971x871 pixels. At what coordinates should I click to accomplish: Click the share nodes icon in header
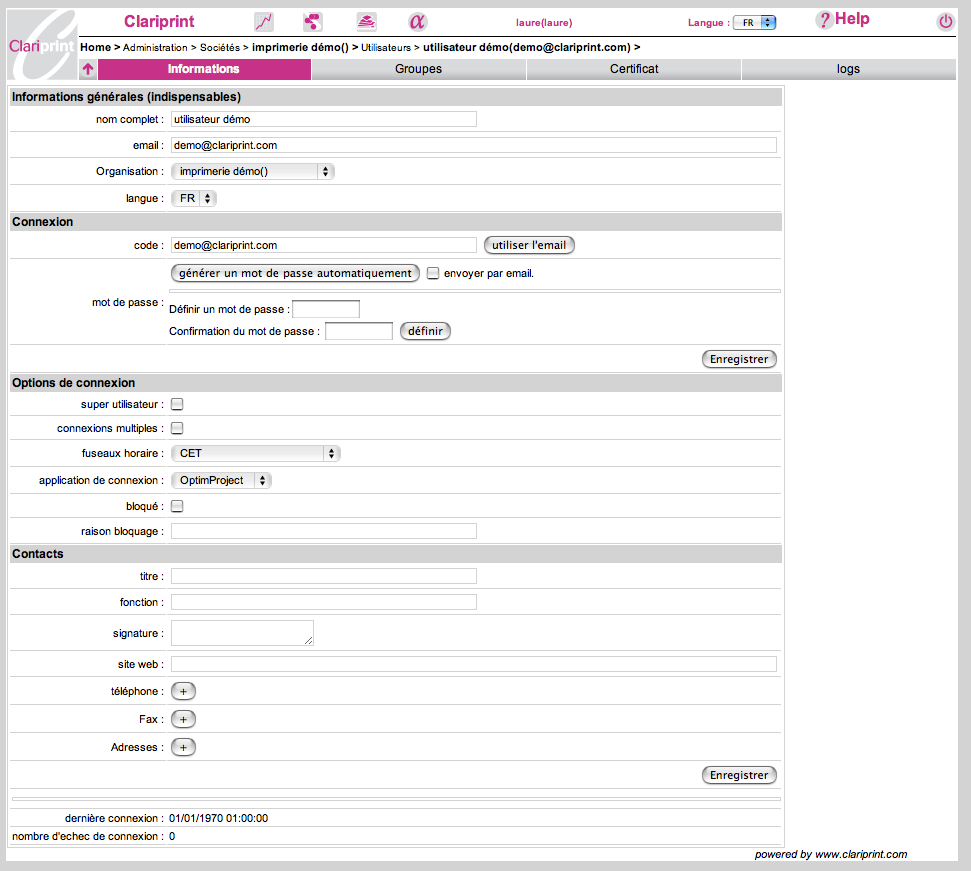[x=314, y=22]
